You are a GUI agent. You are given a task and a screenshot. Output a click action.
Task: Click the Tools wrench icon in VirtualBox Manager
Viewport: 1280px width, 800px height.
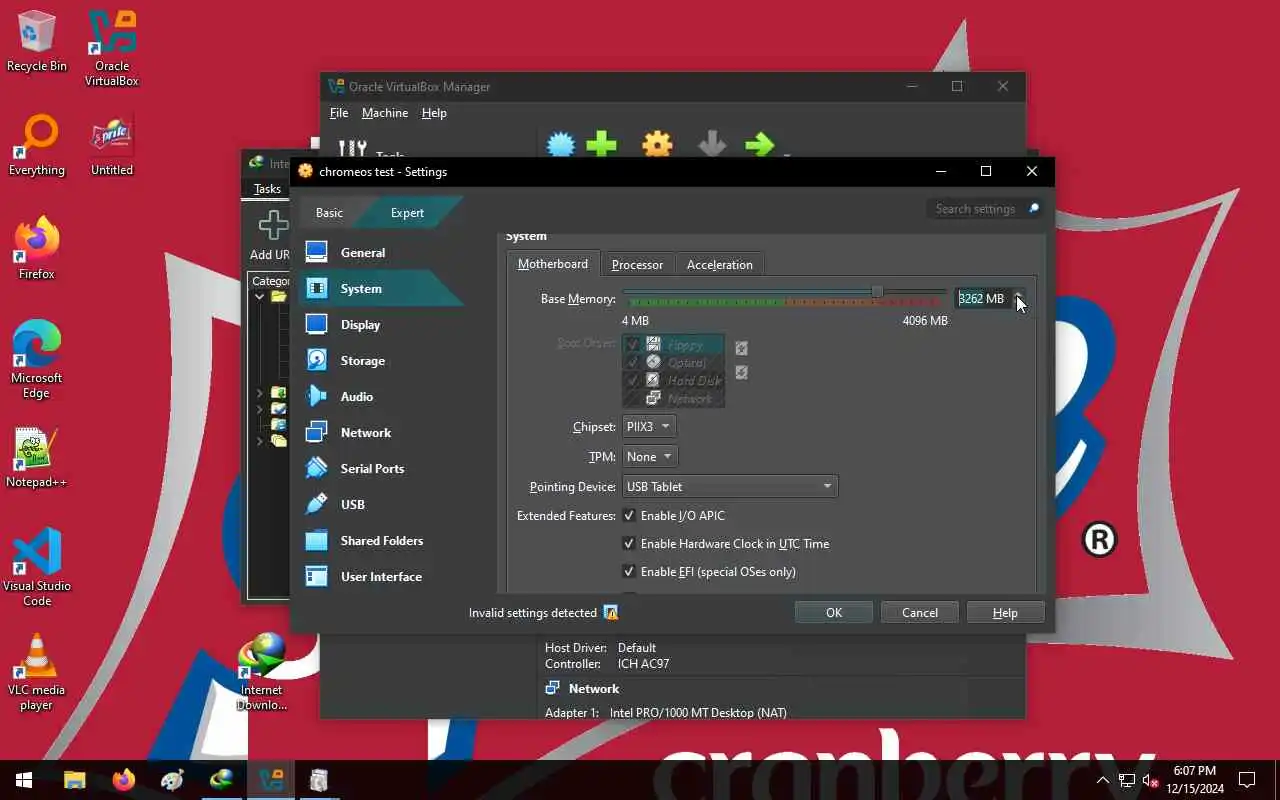tap(352, 149)
